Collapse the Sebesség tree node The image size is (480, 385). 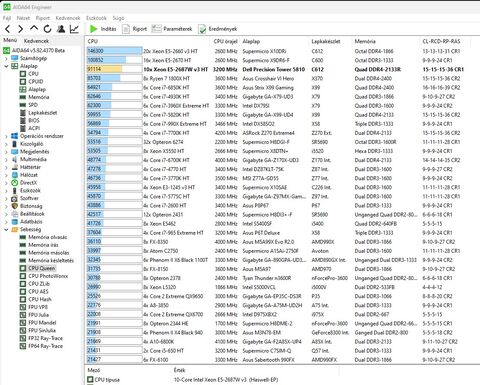click(6, 229)
